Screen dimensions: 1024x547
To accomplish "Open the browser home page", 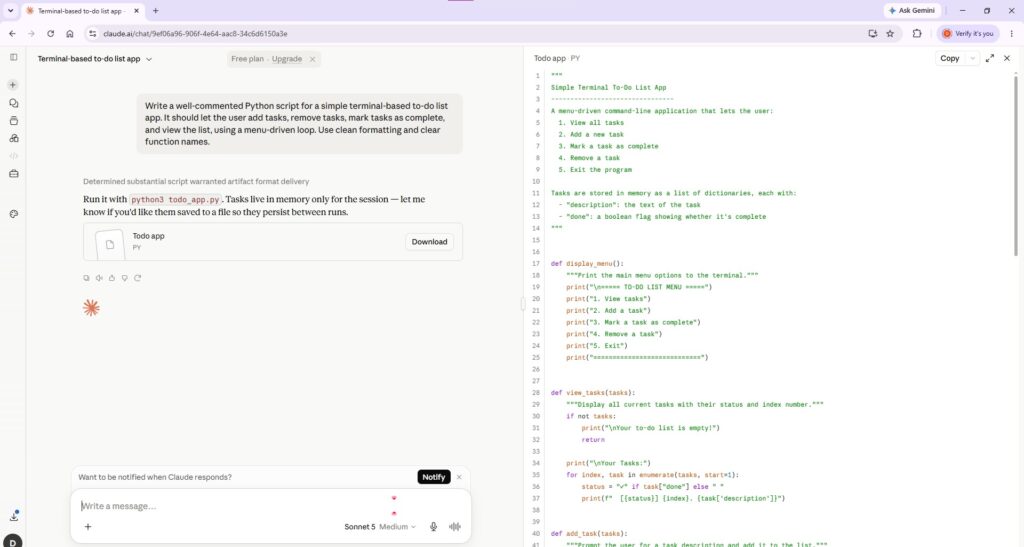I will pyautogui.click(x=70, y=33).
